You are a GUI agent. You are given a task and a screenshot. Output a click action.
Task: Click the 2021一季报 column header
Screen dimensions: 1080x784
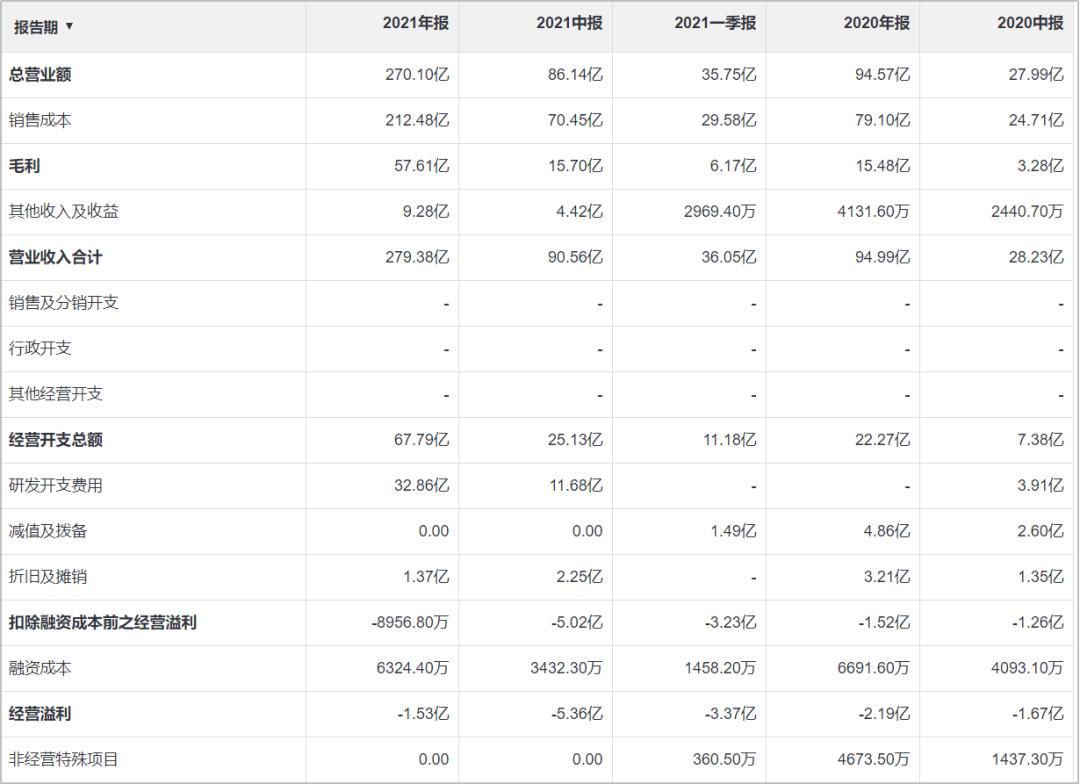pyautogui.click(x=715, y=23)
